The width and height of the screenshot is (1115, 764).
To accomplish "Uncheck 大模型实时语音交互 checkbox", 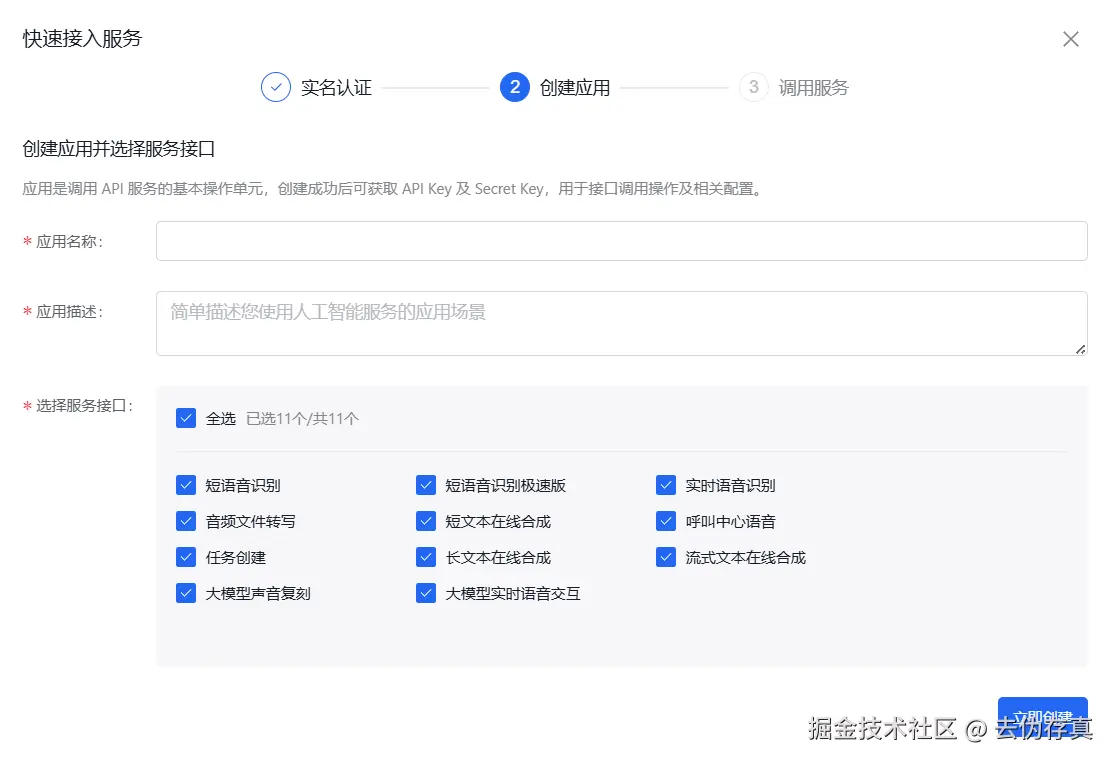I will coord(426,593).
